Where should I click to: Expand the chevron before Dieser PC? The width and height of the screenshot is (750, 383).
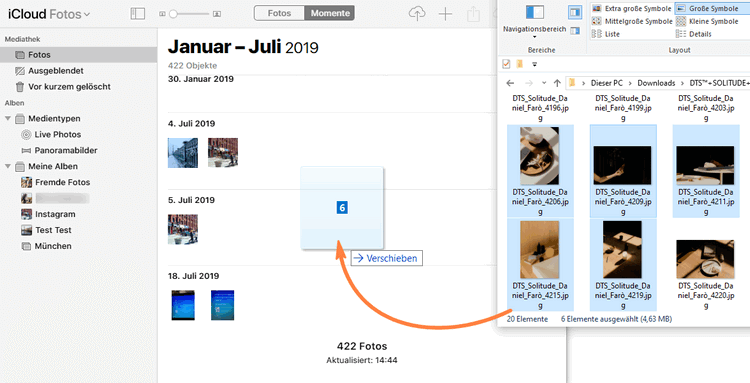[x=584, y=83]
